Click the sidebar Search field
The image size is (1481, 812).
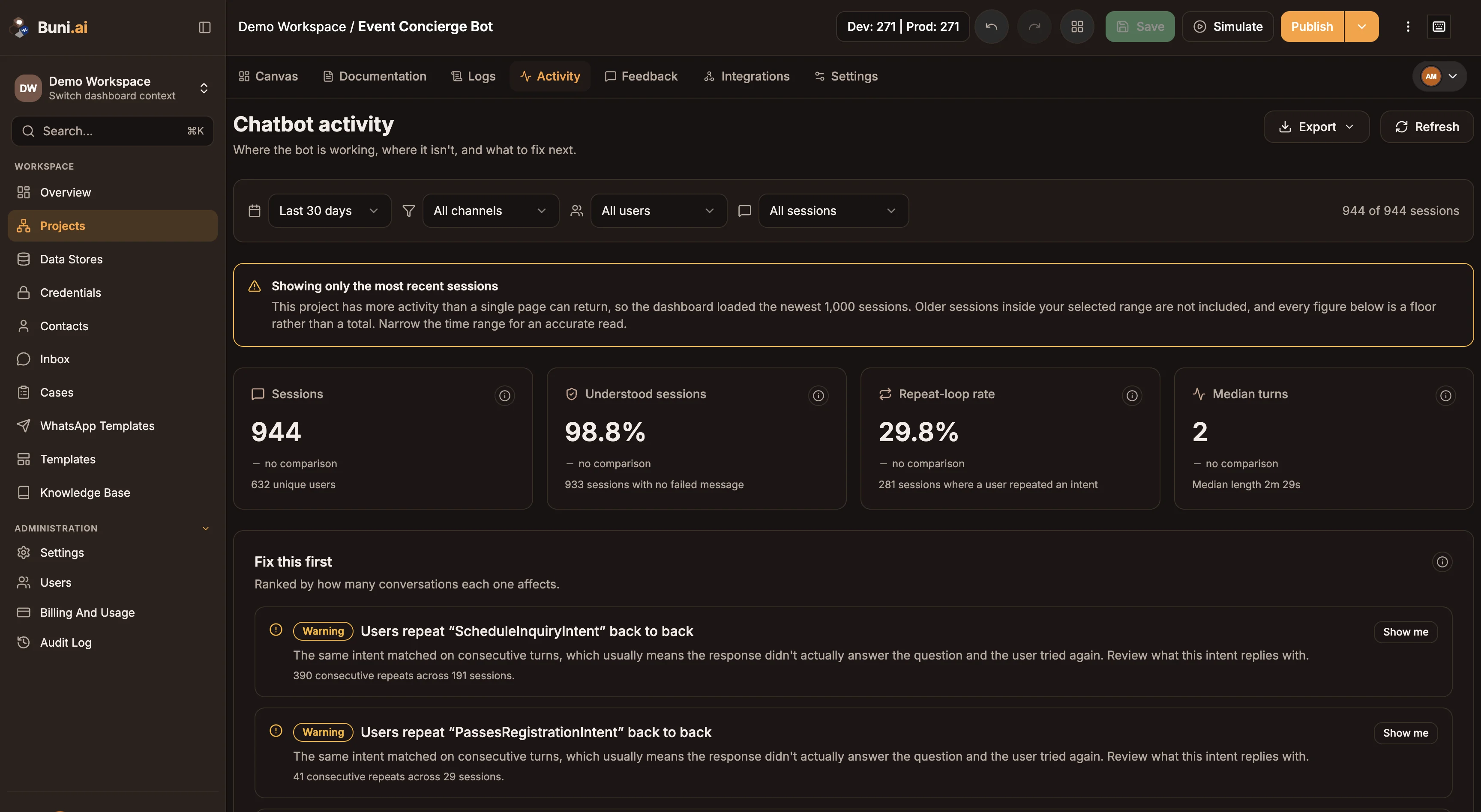click(113, 131)
